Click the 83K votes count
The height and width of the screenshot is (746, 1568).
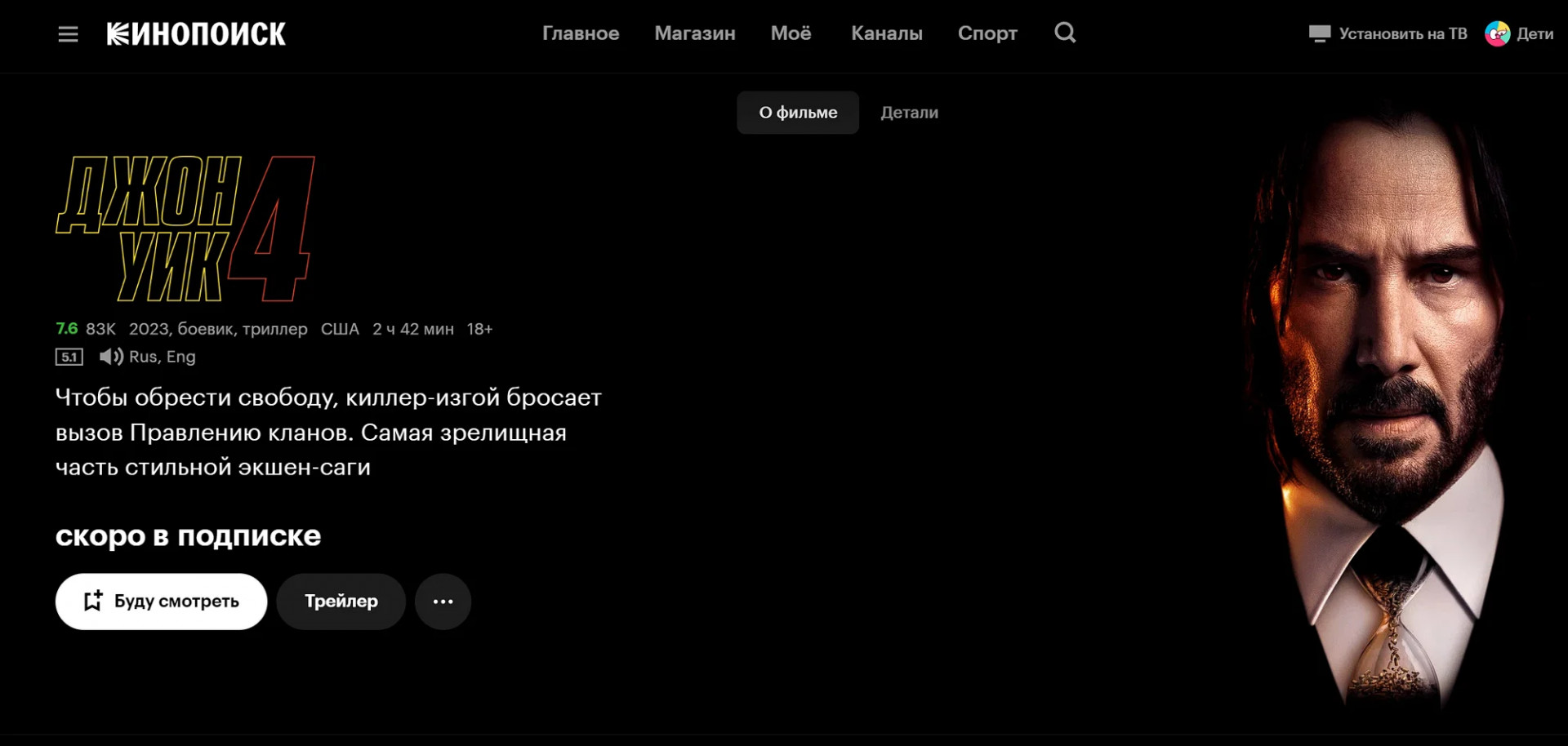tap(100, 329)
